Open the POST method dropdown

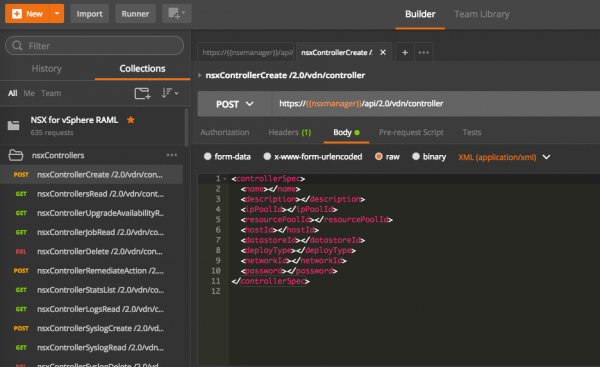[x=235, y=104]
